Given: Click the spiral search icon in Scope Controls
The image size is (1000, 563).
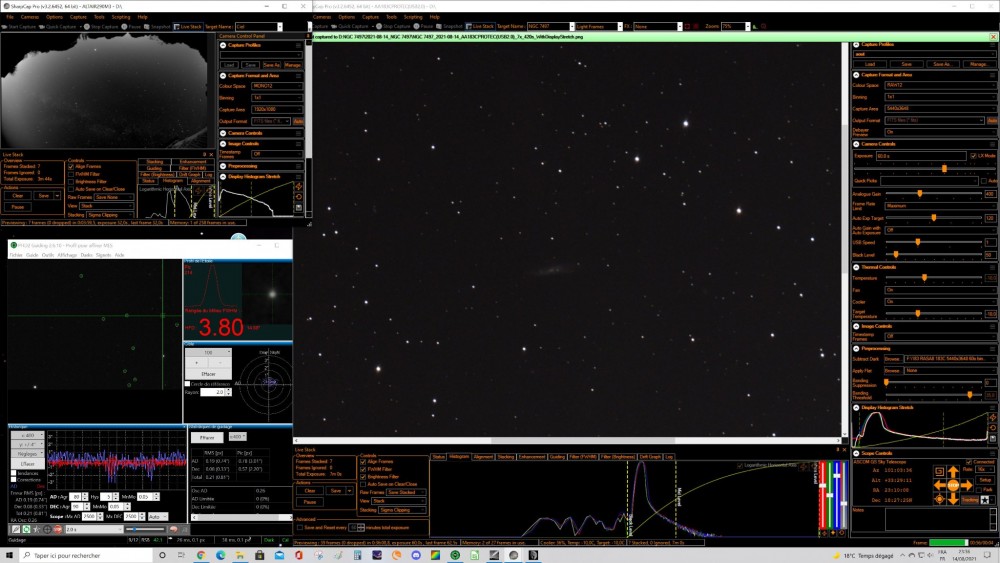Looking at the screenshot, I should click(939, 472).
